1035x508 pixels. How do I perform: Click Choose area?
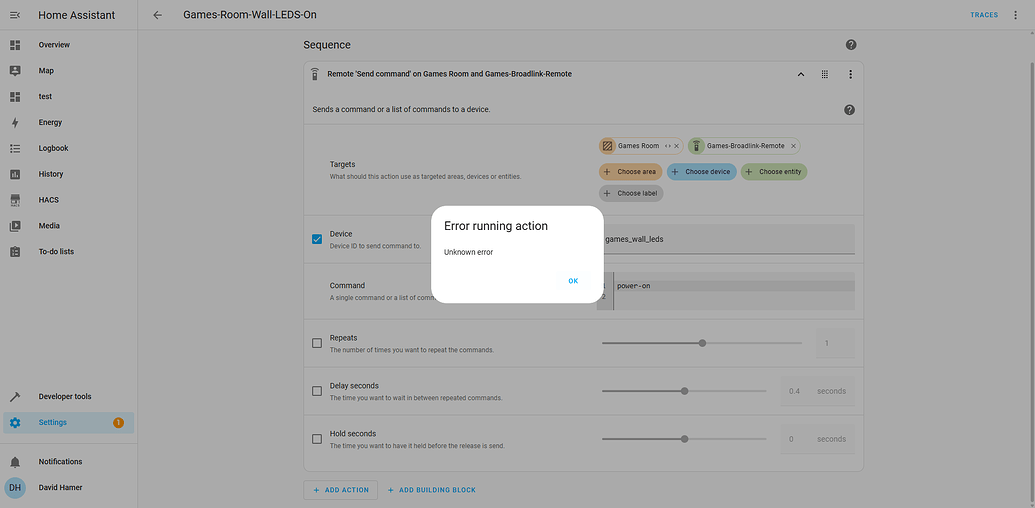(x=630, y=172)
